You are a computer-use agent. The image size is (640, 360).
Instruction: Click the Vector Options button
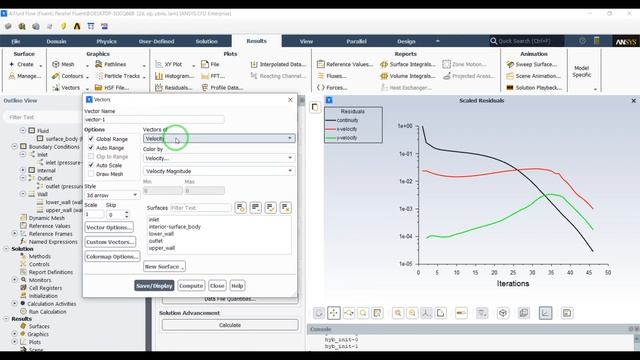click(109, 227)
